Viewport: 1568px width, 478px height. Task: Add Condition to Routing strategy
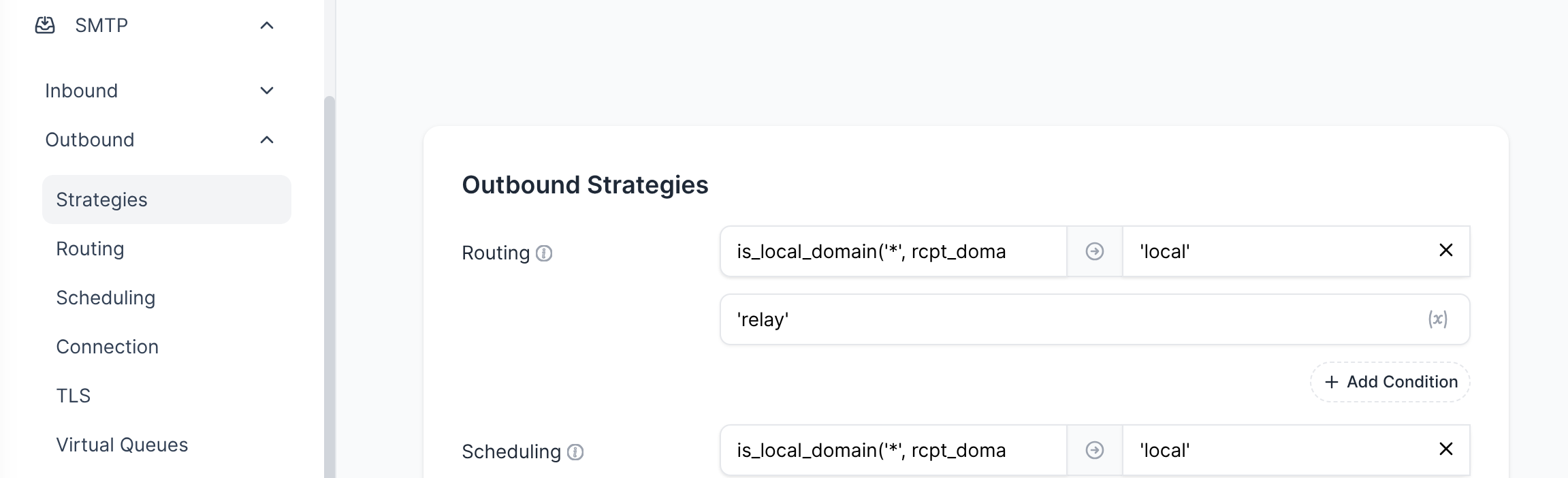(x=1390, y=382)
